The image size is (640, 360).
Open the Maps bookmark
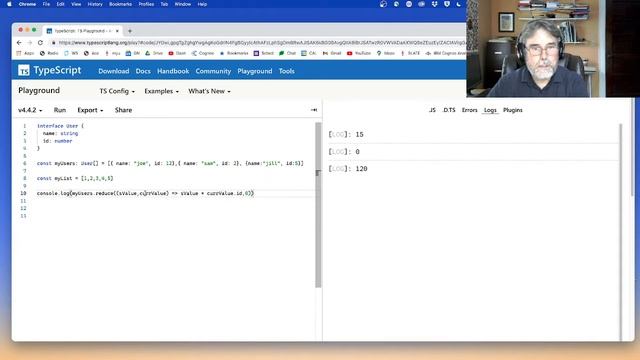click(386, 53)
